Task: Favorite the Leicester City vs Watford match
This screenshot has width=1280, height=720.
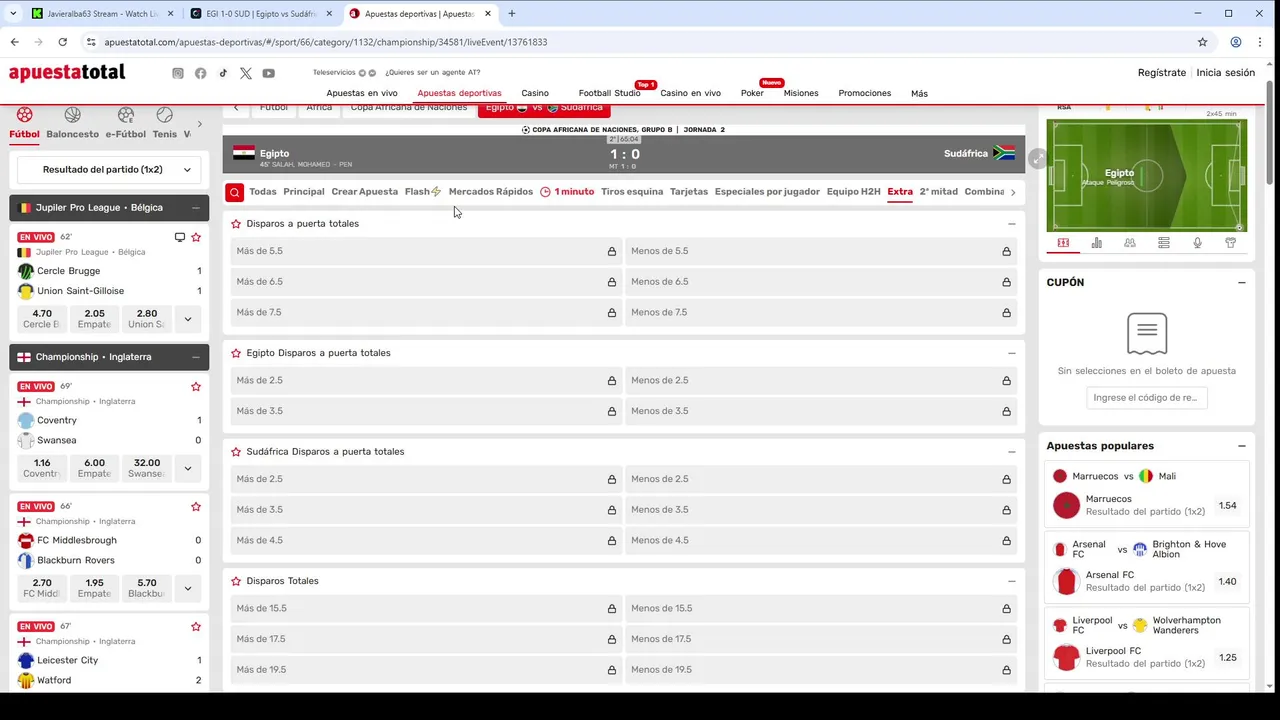Action: click(196, 627)
